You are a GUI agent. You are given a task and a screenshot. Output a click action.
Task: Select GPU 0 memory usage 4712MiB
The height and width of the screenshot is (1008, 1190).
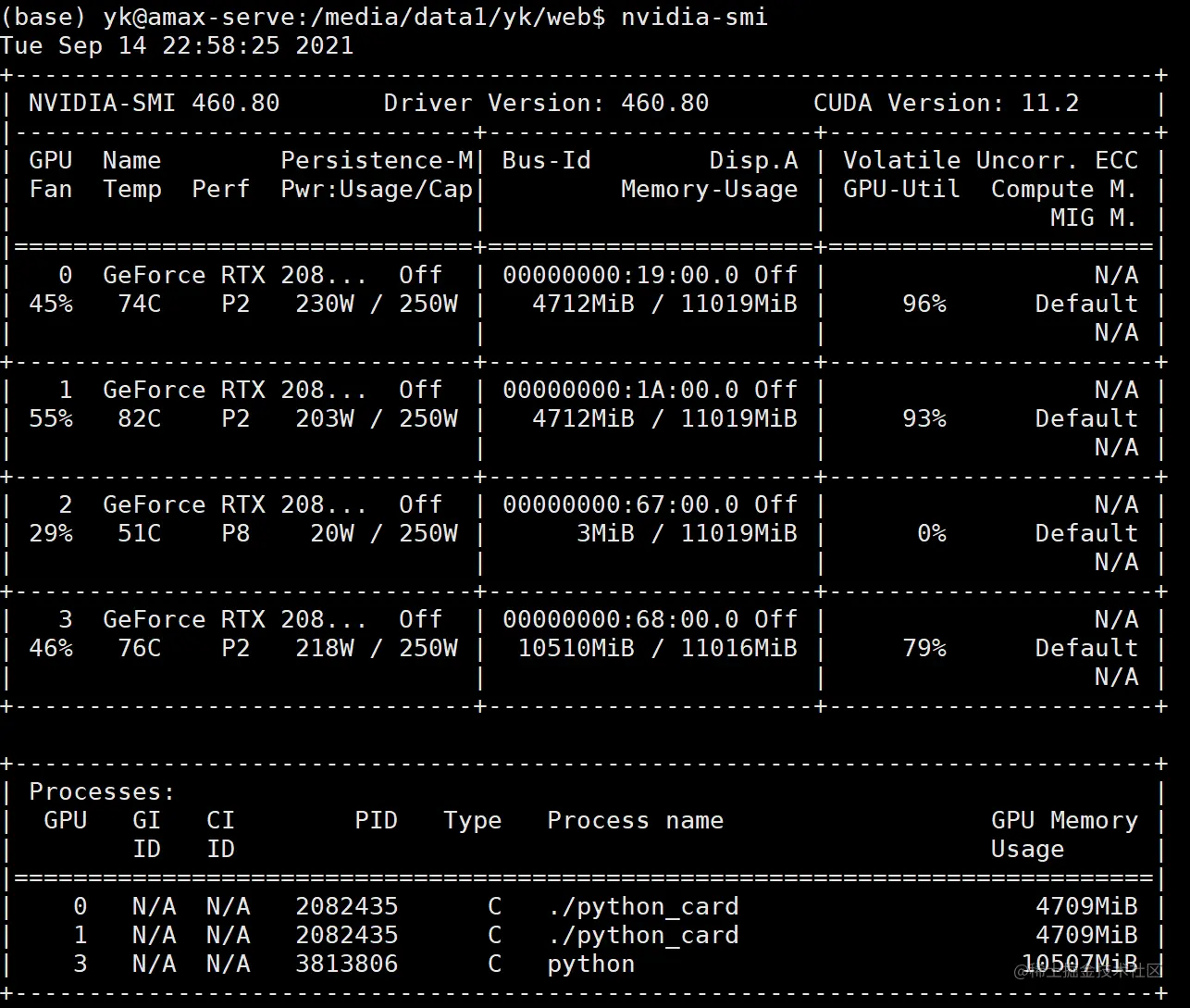pyautogui.click(x=583, y=304)
